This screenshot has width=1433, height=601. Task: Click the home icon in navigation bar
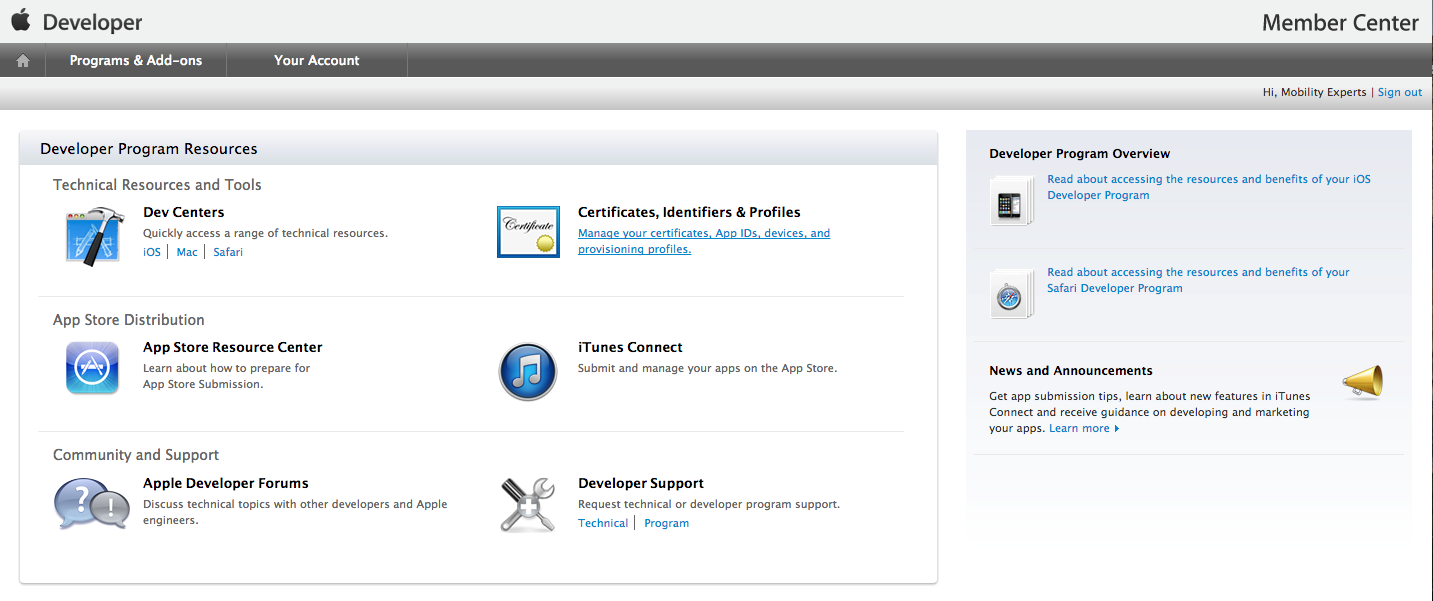tap(22, 61)
